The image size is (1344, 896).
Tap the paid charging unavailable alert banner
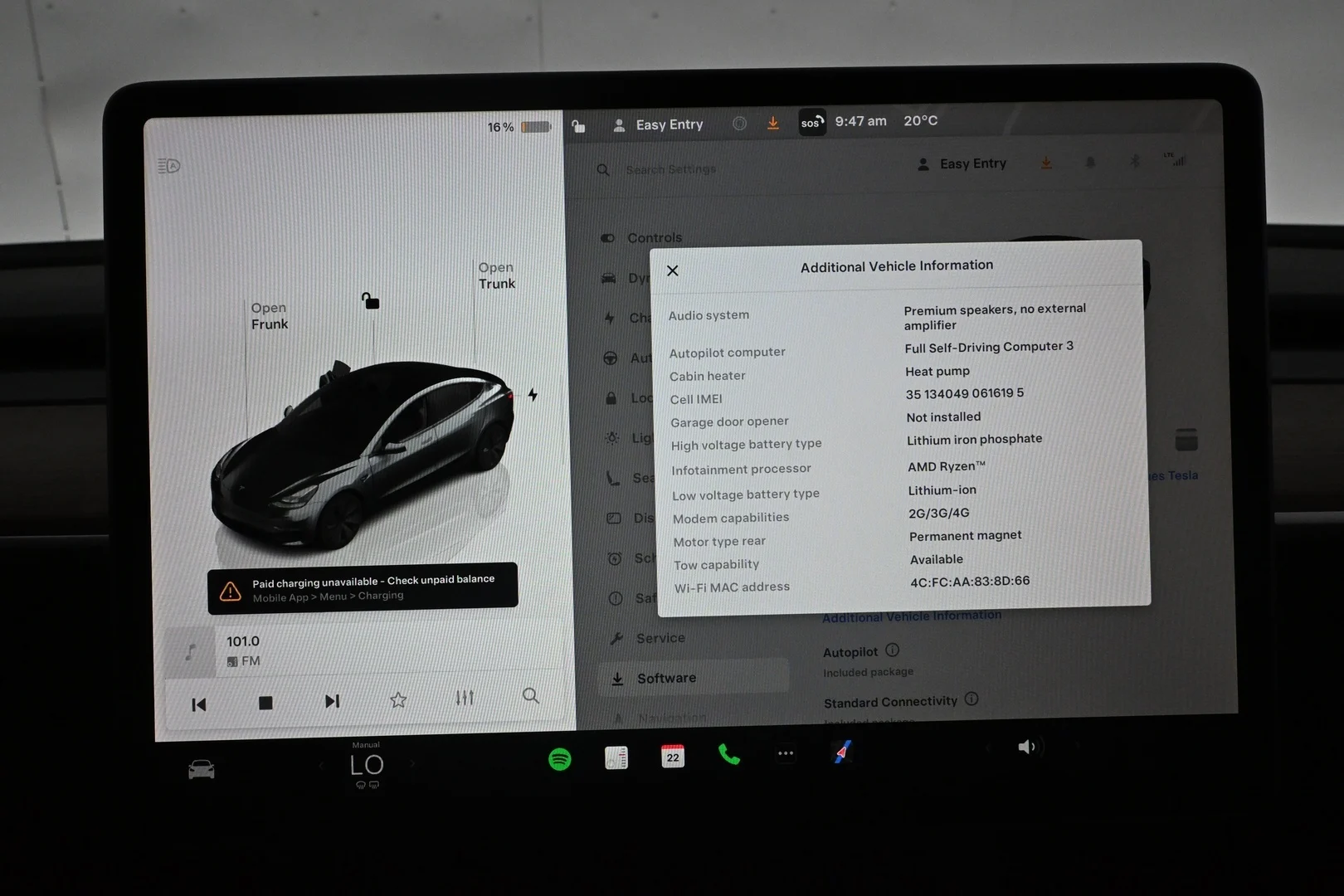pos(363,588)
